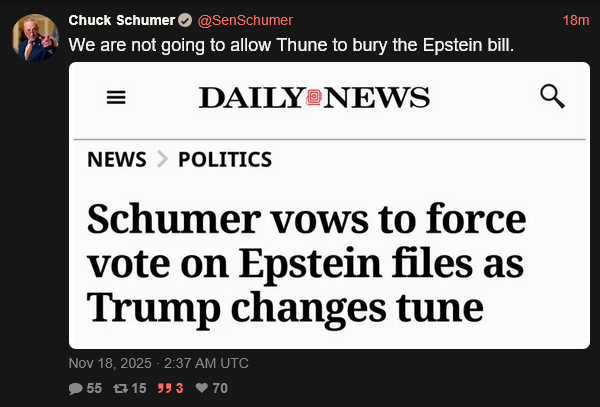Like the post with the heart icon

coord(202,388)
